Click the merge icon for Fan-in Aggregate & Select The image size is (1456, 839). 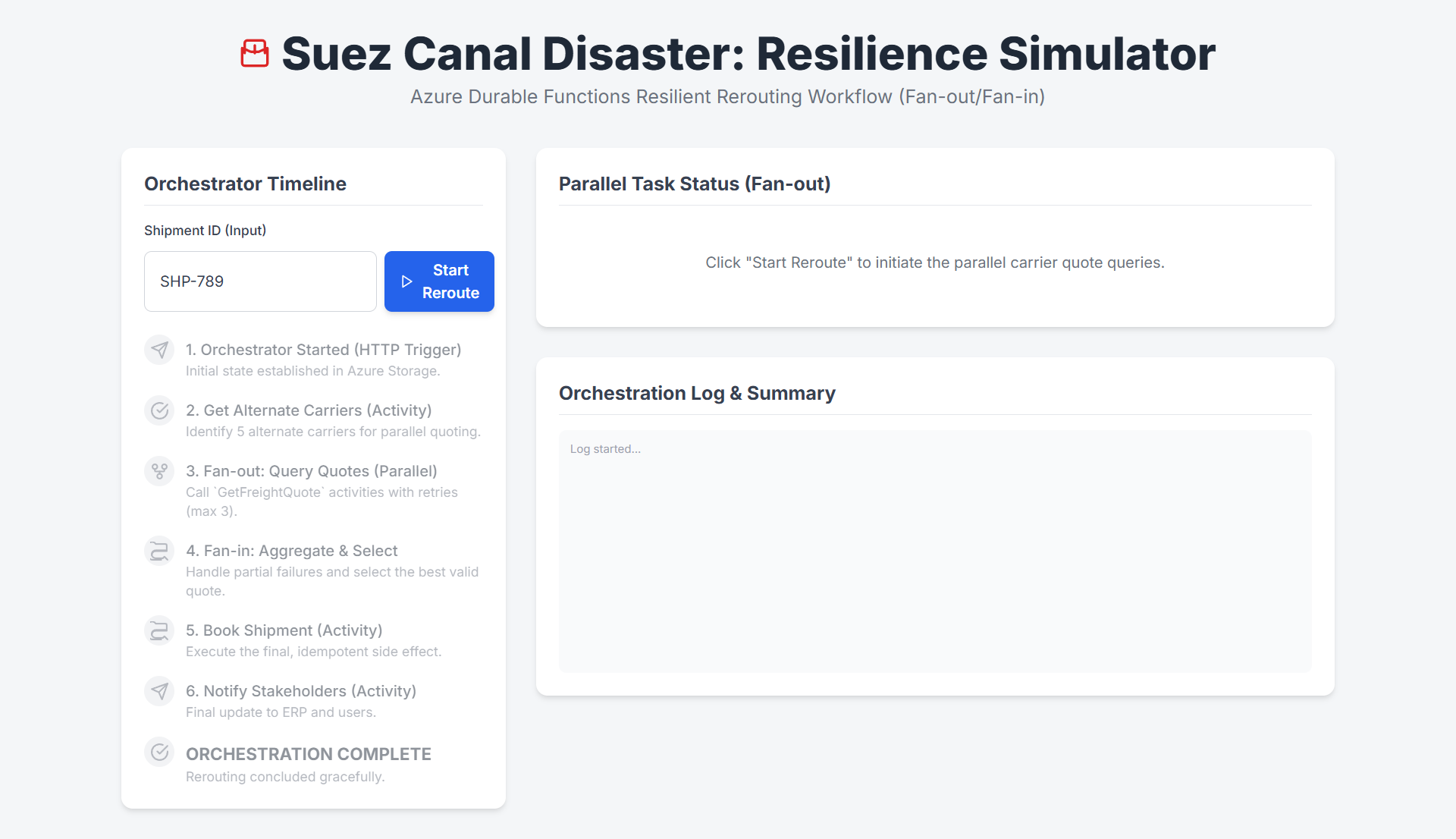point(159,551)
